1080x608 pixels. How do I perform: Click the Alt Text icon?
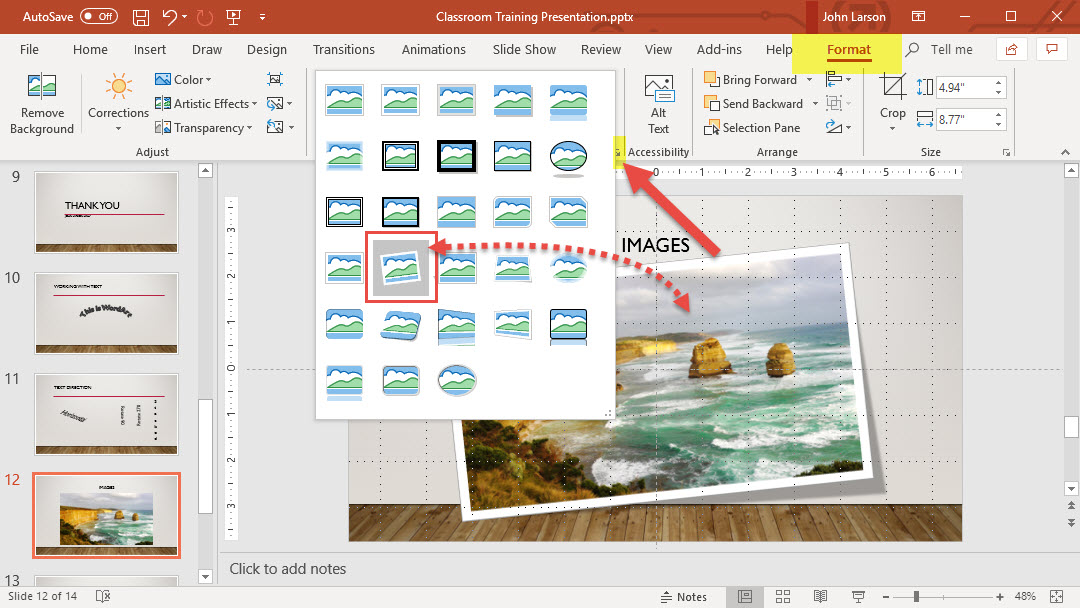(658, 103)
